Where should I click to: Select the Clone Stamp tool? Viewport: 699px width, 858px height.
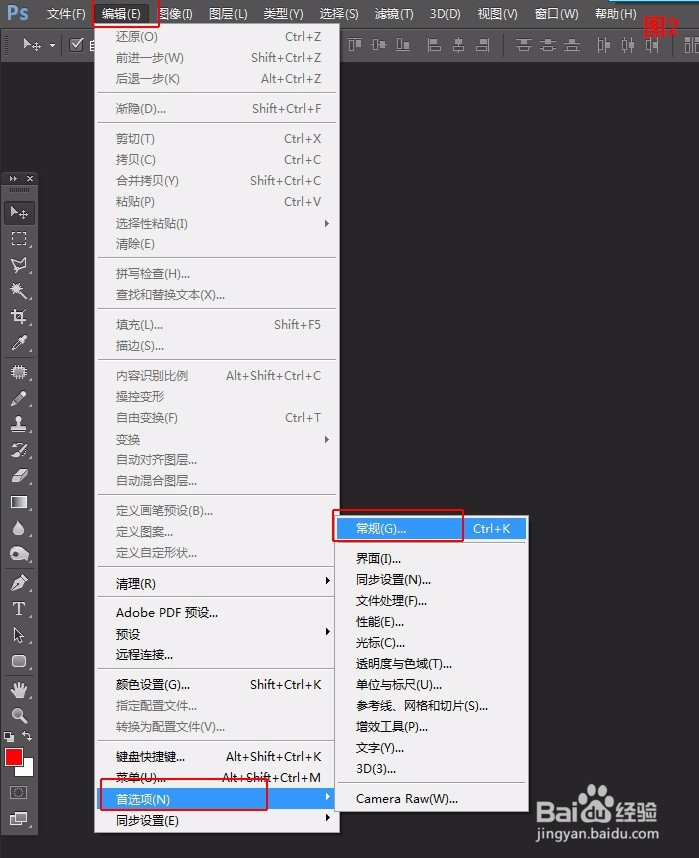[x=19, y=424]
